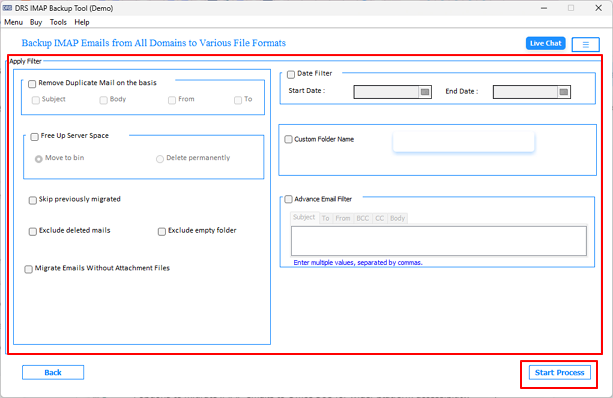Open the Help menu
Screen dimensions: 613x398
tap(82, 22)
